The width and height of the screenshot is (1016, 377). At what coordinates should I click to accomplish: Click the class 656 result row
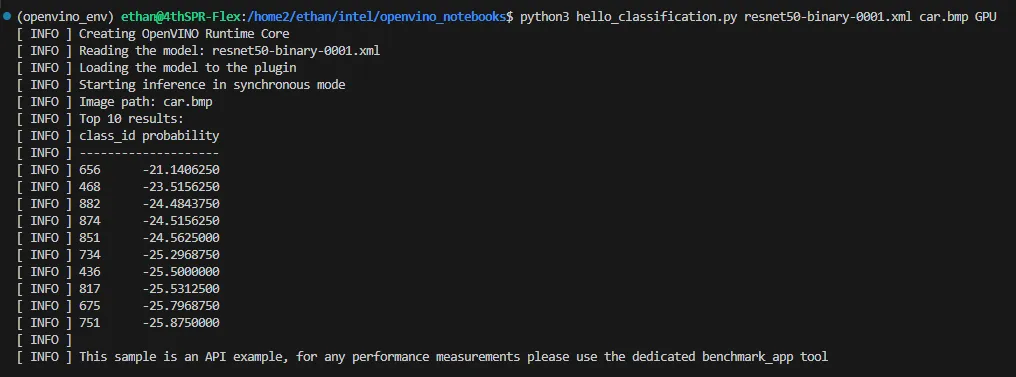pyautogui.click(x=118, y=170)
